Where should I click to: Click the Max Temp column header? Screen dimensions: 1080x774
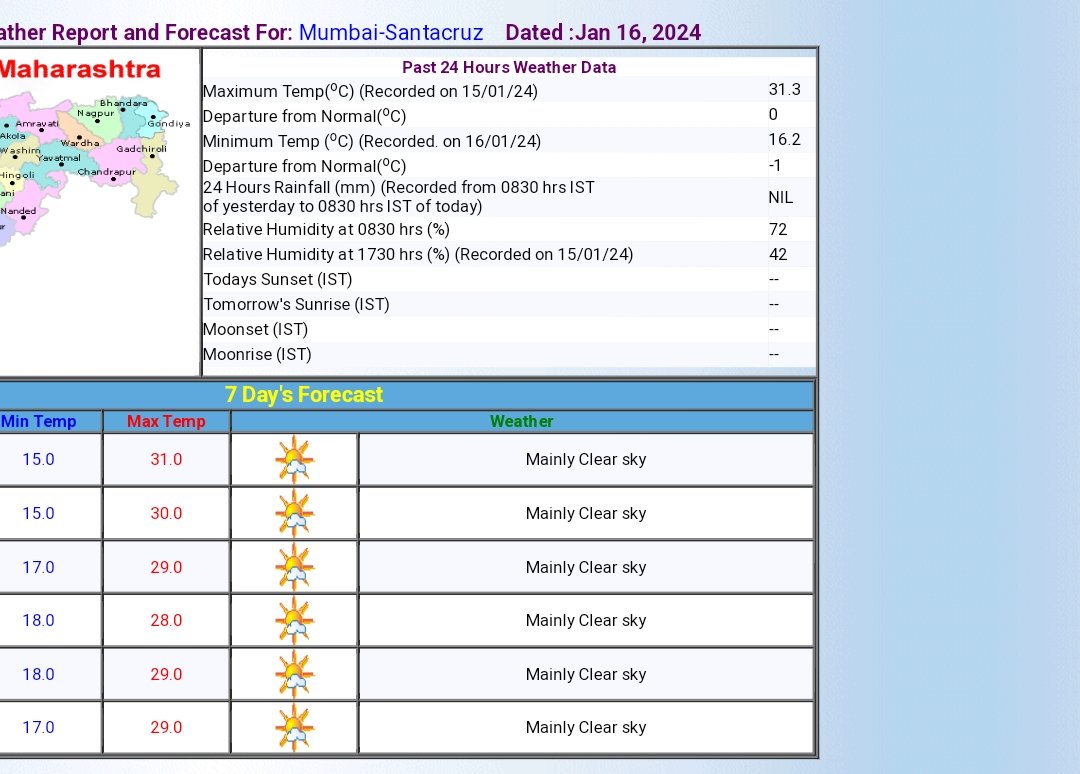coord(166,421)
